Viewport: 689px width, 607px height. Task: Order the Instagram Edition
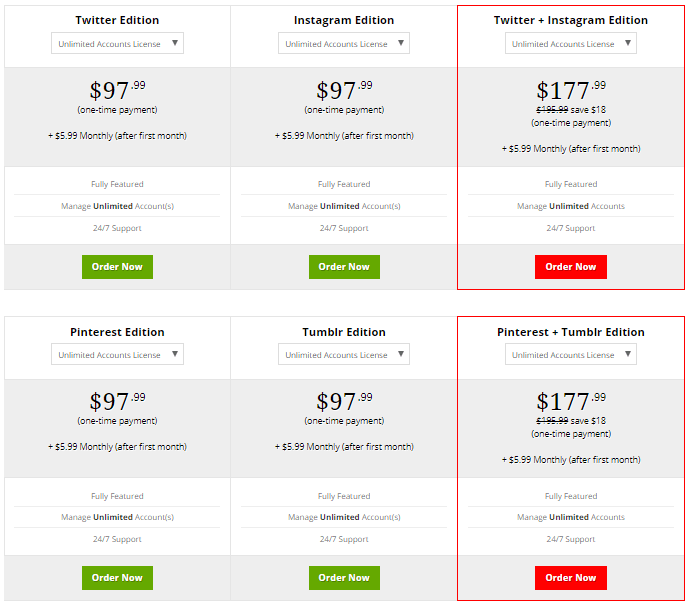point(344,267)
